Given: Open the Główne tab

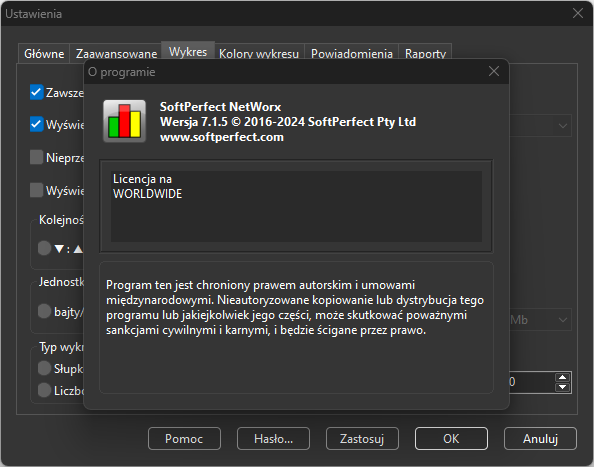Looking at the screenshot, I should [x=44, y=54].
